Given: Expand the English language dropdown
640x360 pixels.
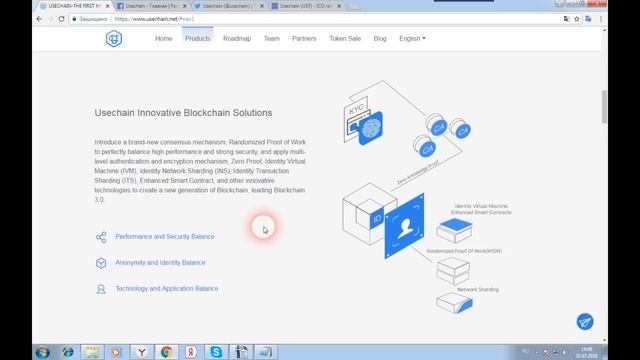Looking at the screenshot, I should (x=412, y=38).
